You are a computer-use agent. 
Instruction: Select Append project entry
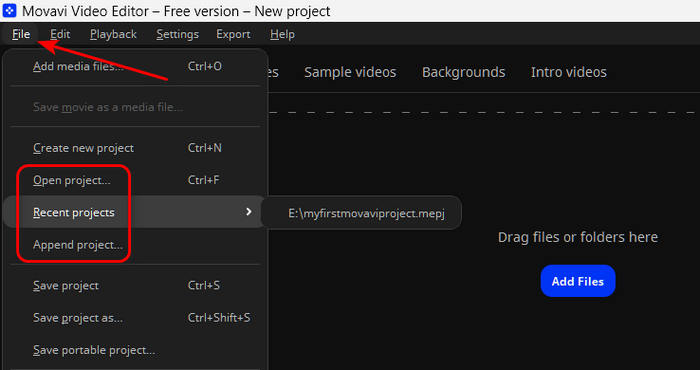(x=135, y=245)
